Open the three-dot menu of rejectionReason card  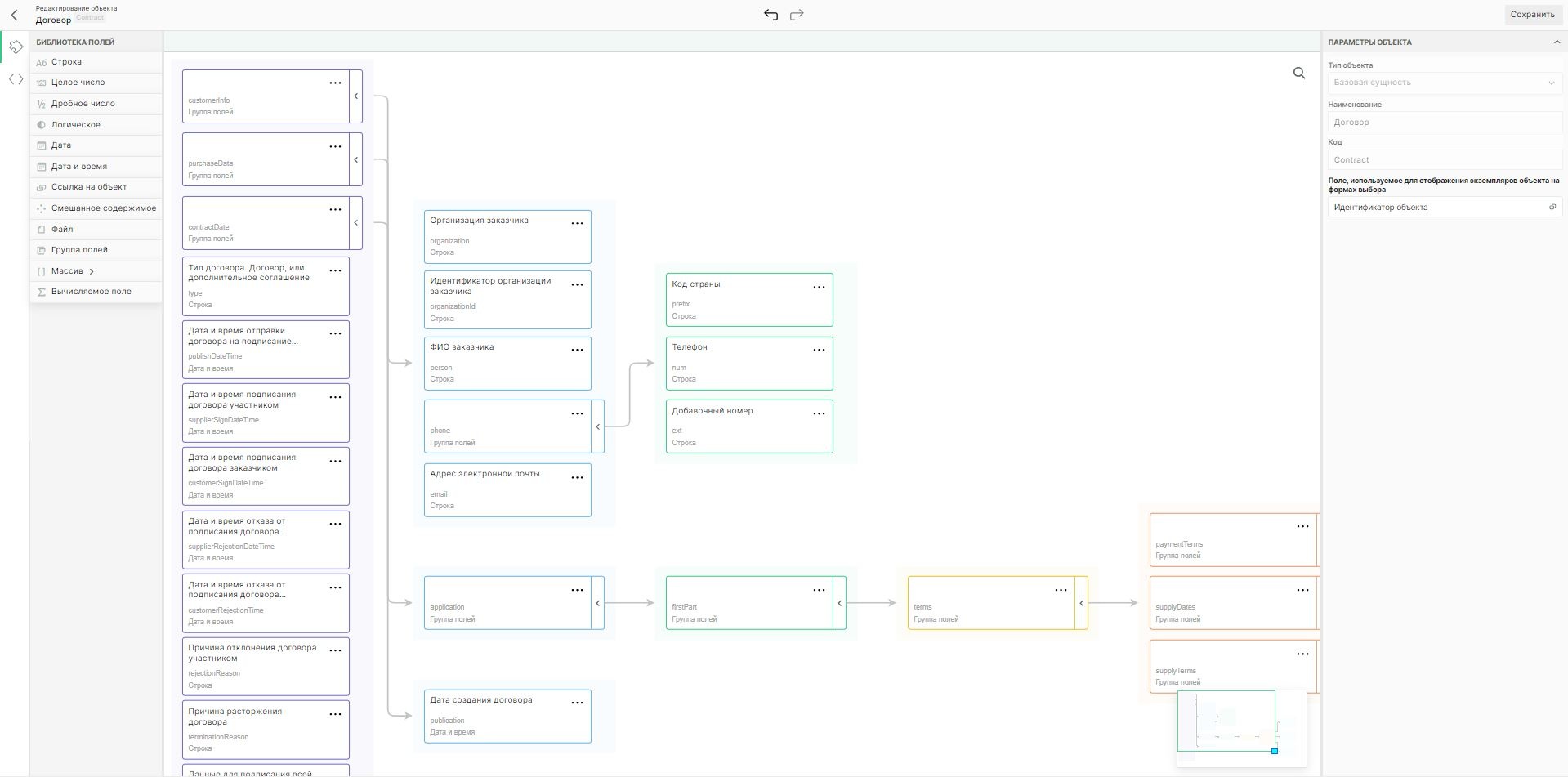coord(335,651)
